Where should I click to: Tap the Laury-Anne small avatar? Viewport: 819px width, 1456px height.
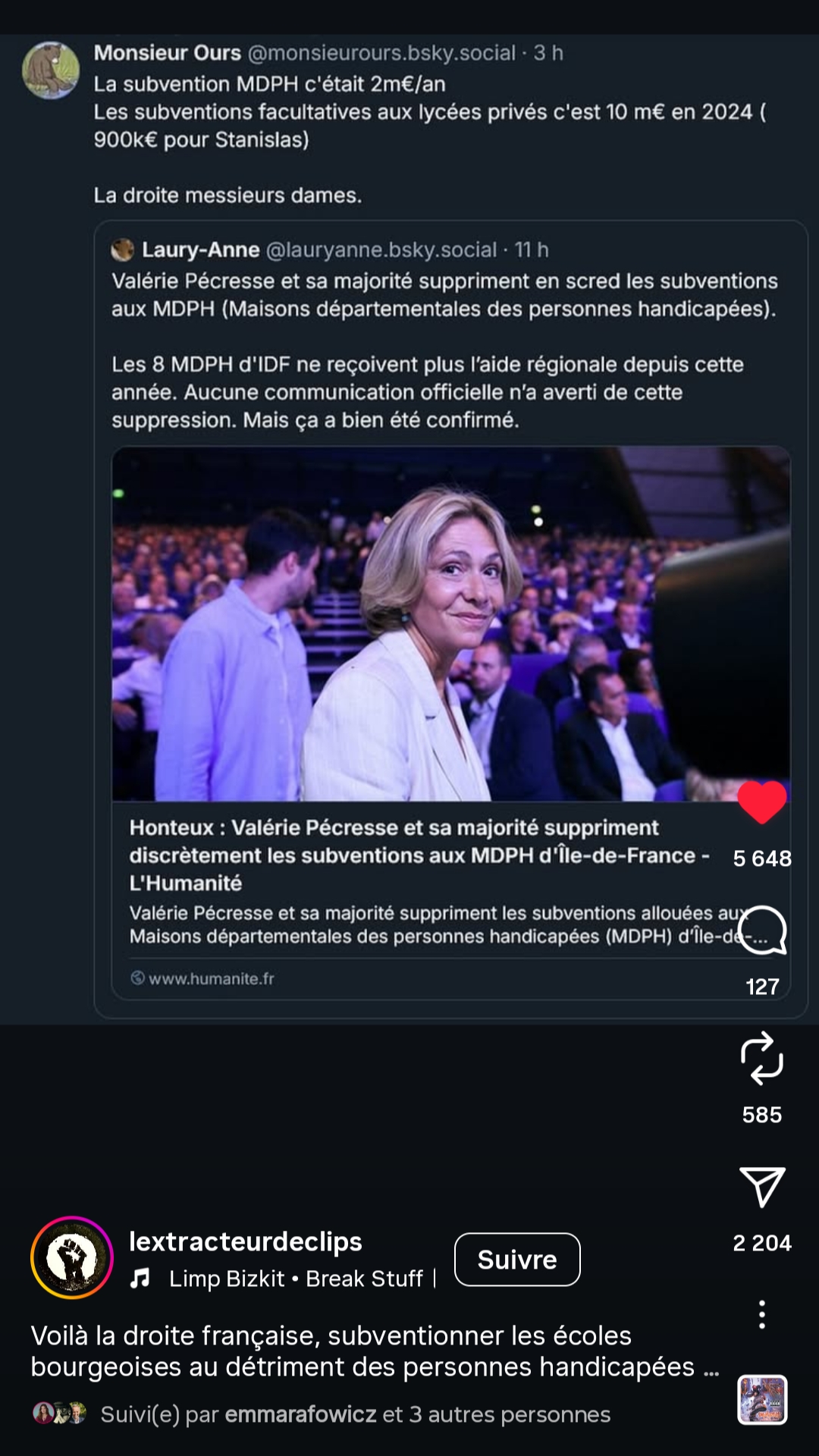tap(122, 249)
